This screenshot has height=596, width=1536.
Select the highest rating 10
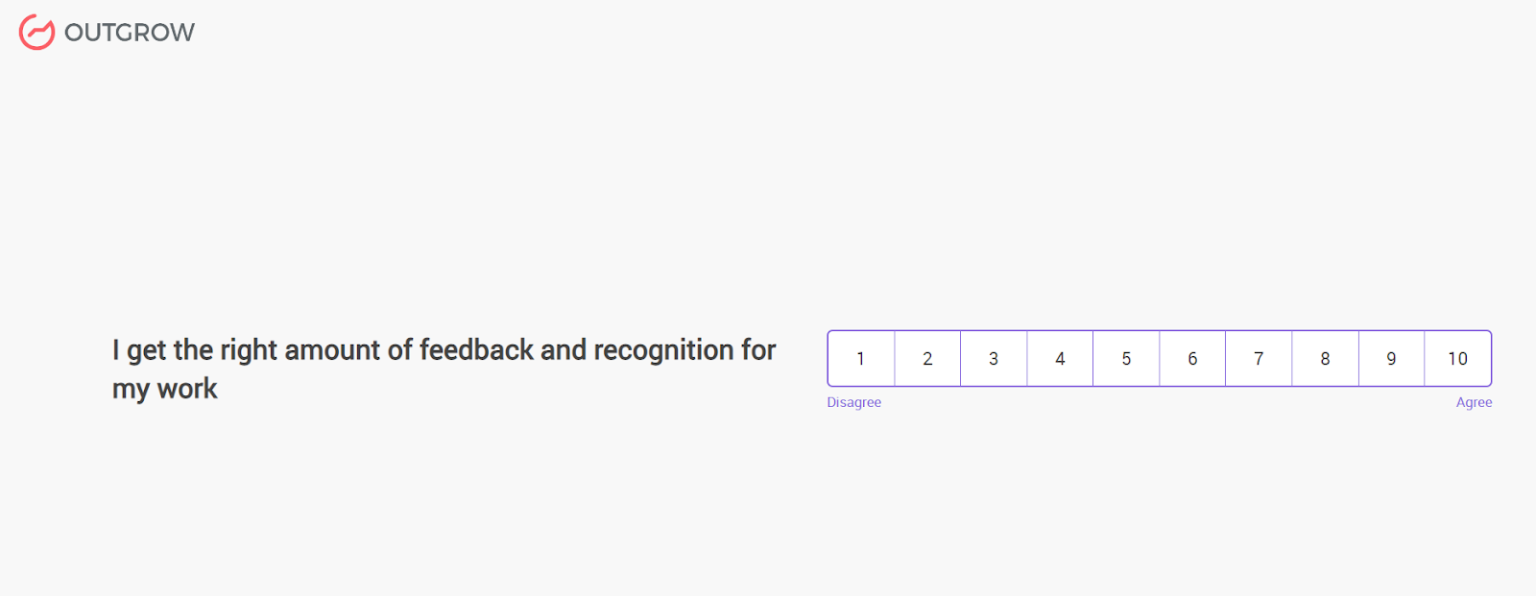(x=1458, y=358)
